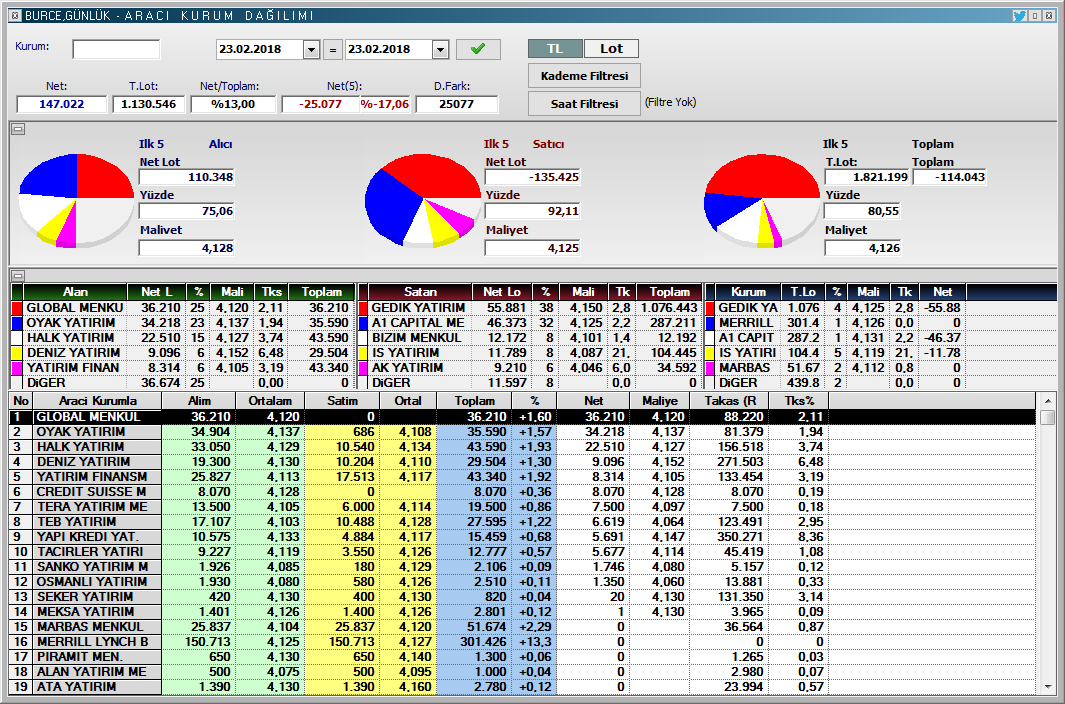The image size is (1065, 704).
Task: Click the scroll down arrow of broker list
Action: tap(1047, 687)
